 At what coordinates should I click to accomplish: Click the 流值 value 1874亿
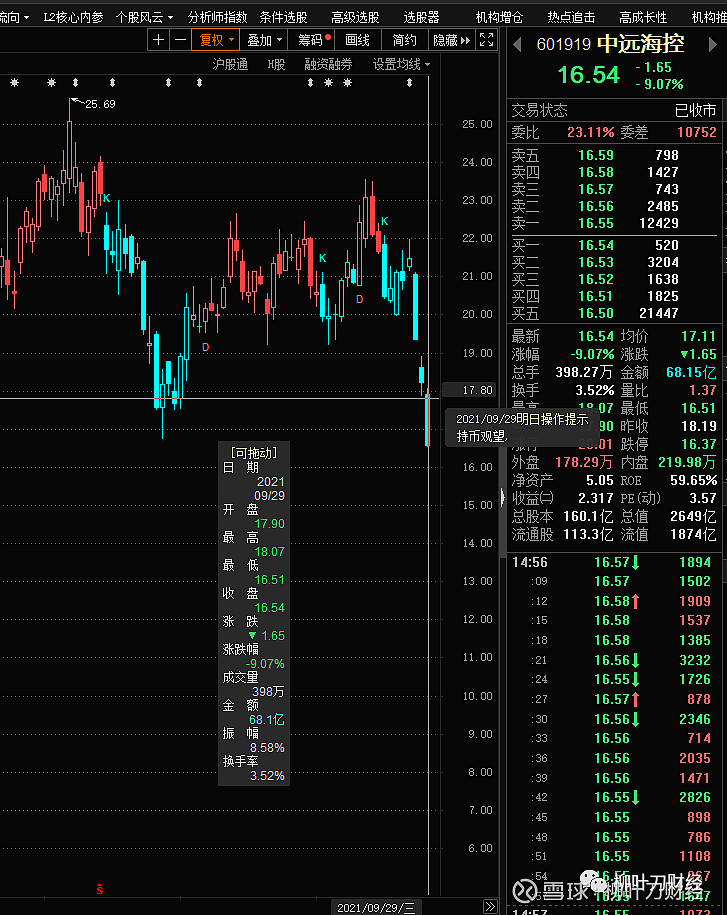(x=693, y=535)
